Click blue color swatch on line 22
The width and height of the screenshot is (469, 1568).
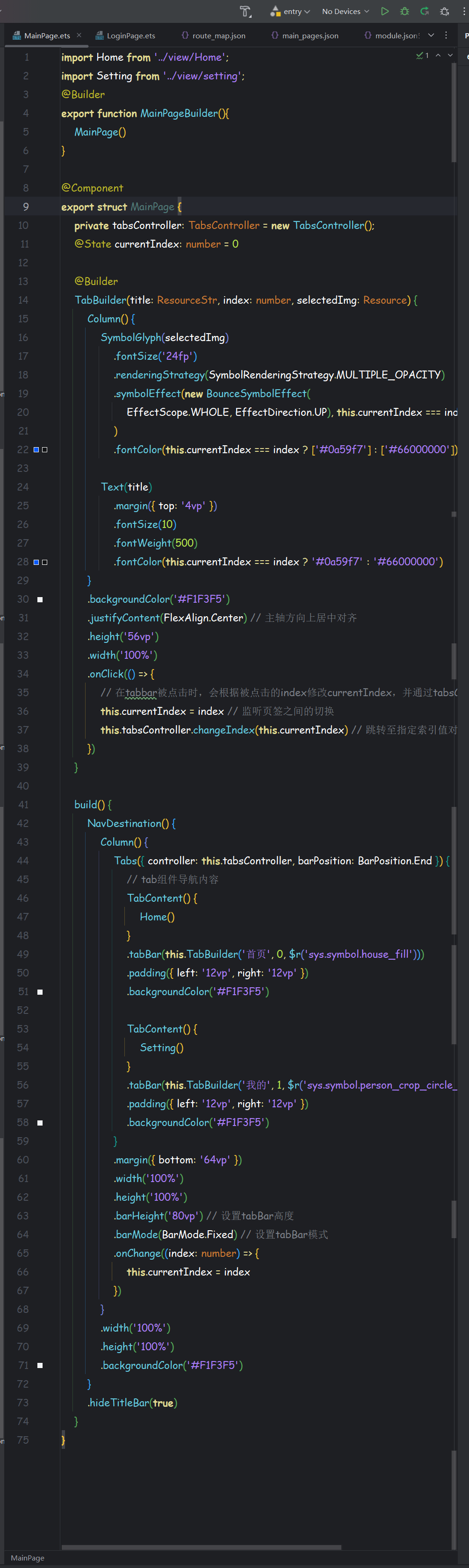(36, 450)
